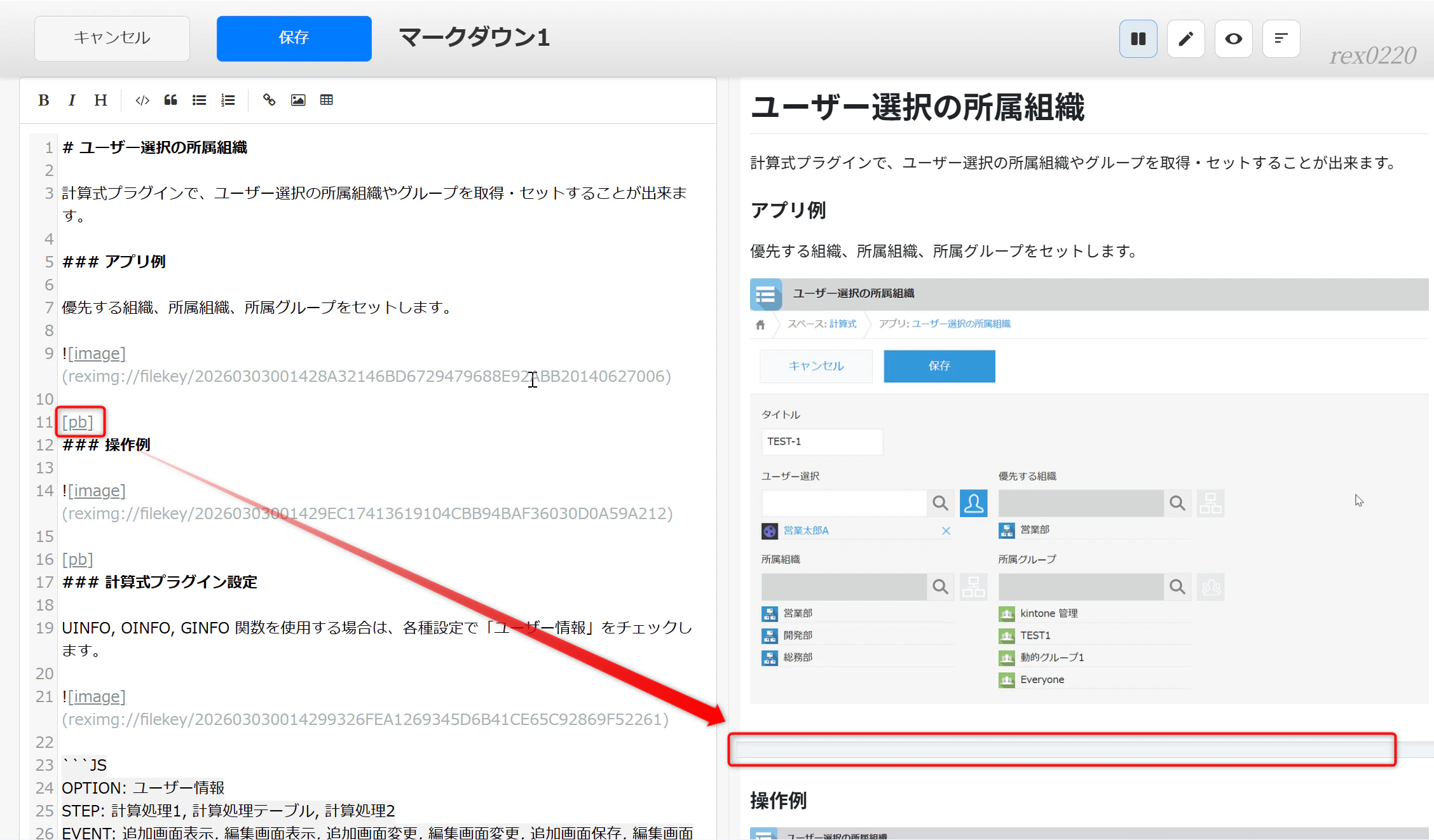Insert a heading with the H tool
Image resolution: width=1434 pixels, height=840 pixels.
(100, 100)
